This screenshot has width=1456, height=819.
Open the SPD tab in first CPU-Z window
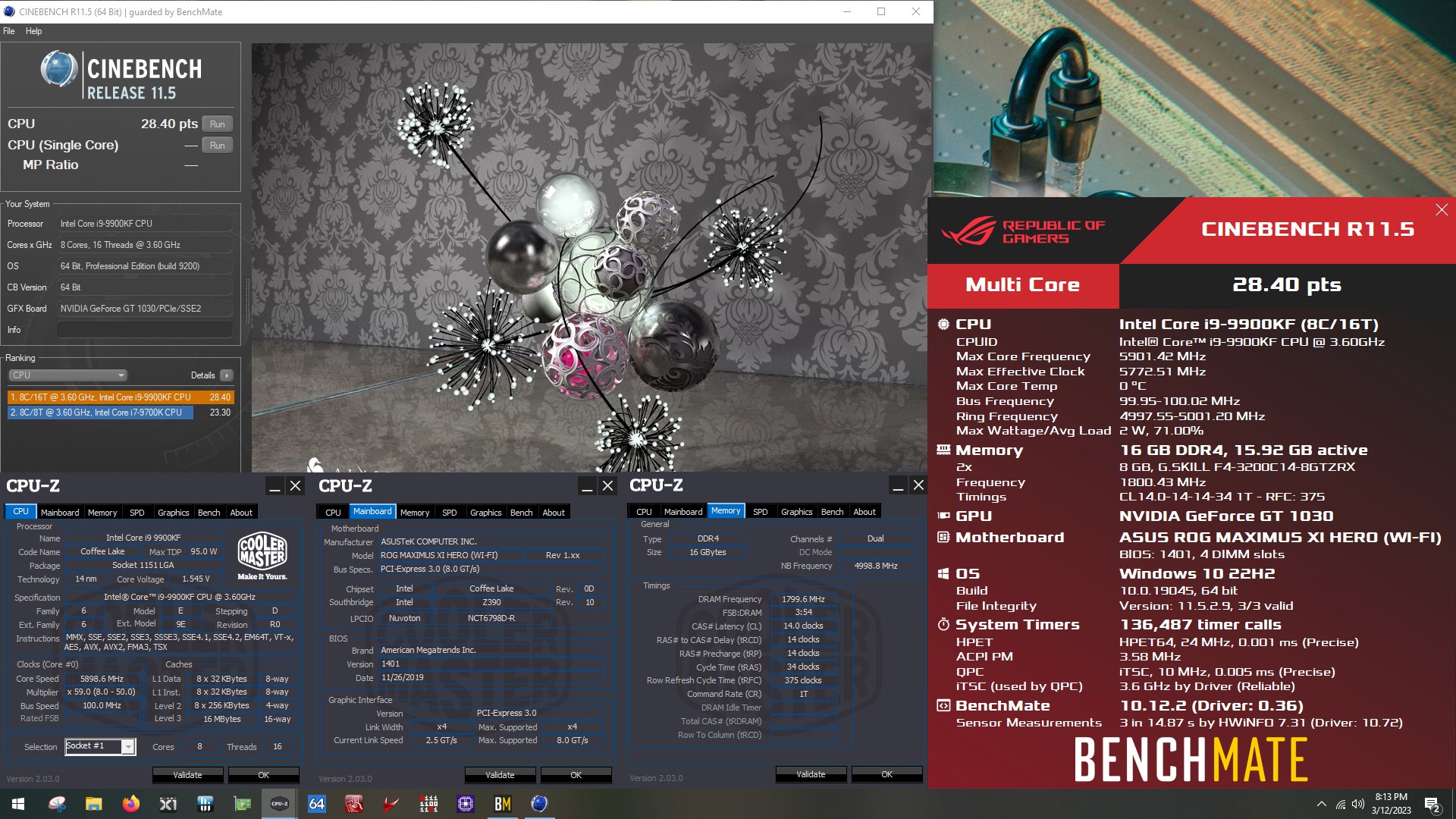pos(137,513)
